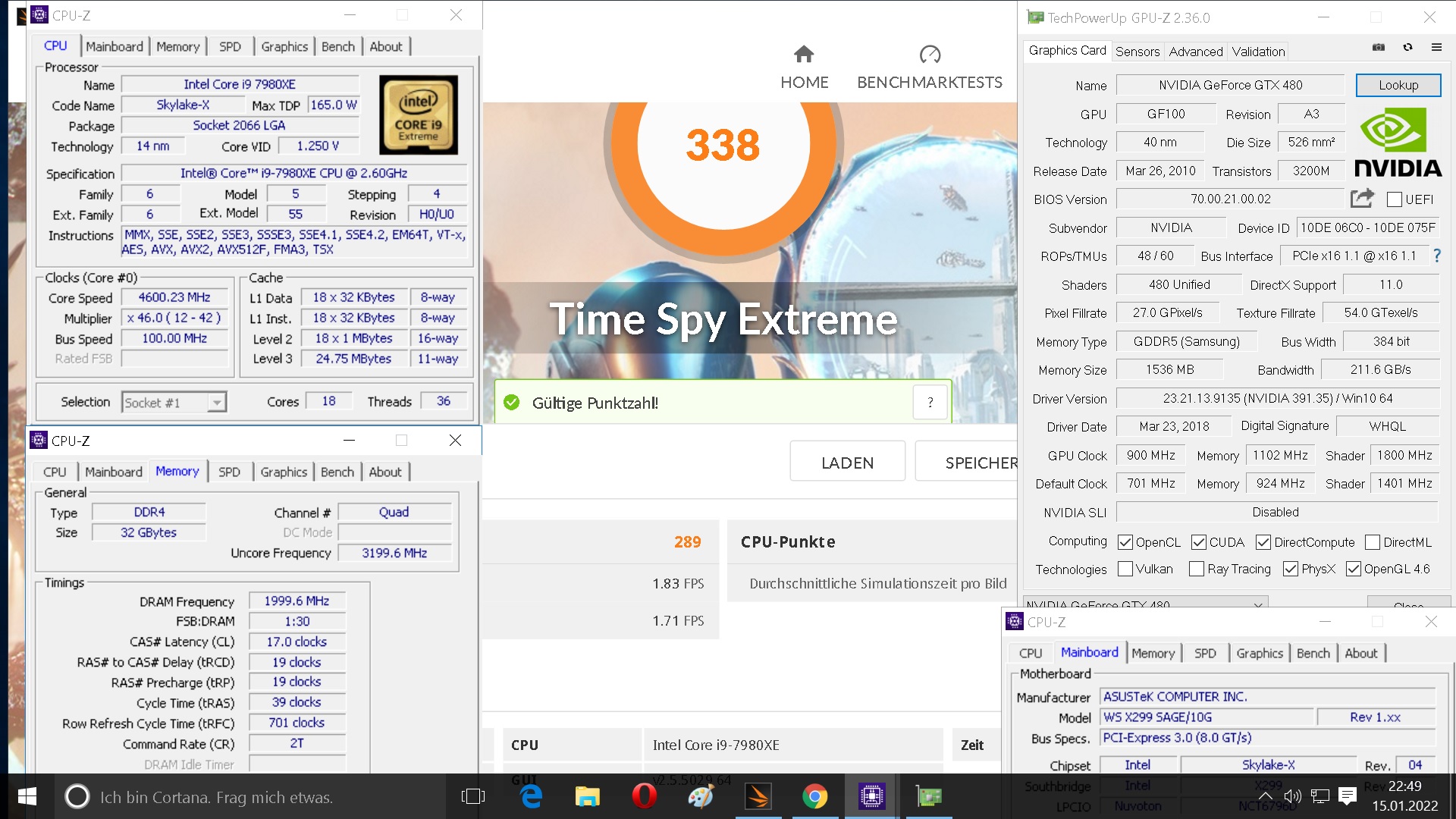Screen dimensions: 1456x819
Task: Click the network tray icon
Action: point(1320,796)
